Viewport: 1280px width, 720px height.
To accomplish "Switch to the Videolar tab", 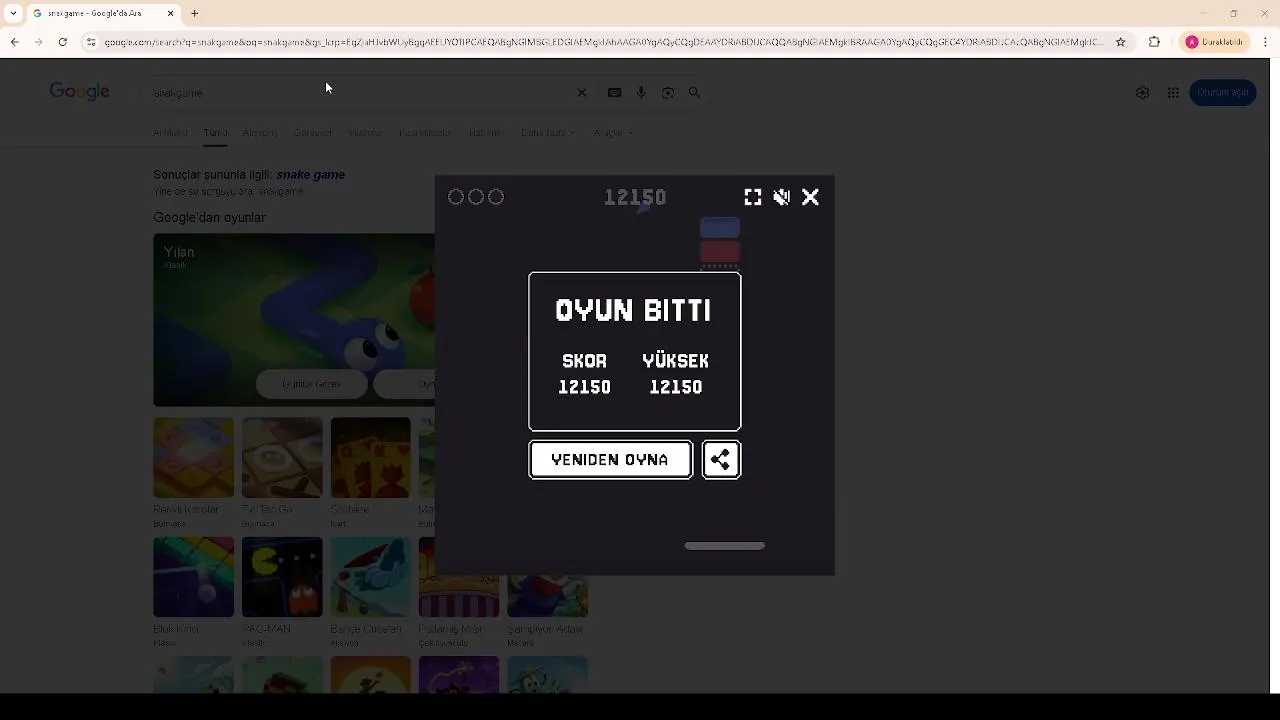I will (x=365, y=132).
